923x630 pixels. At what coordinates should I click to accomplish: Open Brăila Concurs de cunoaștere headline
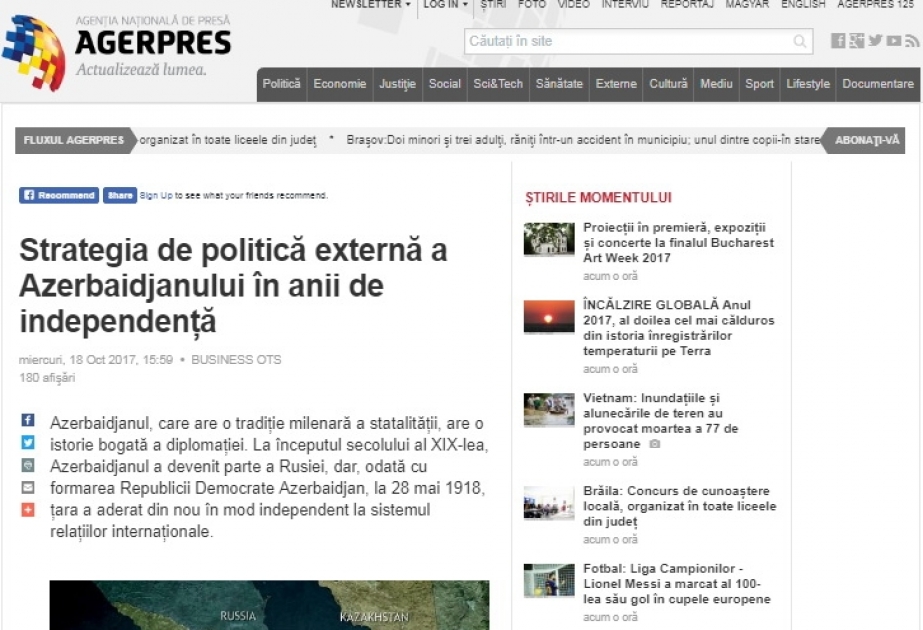[x=680, y=506]
